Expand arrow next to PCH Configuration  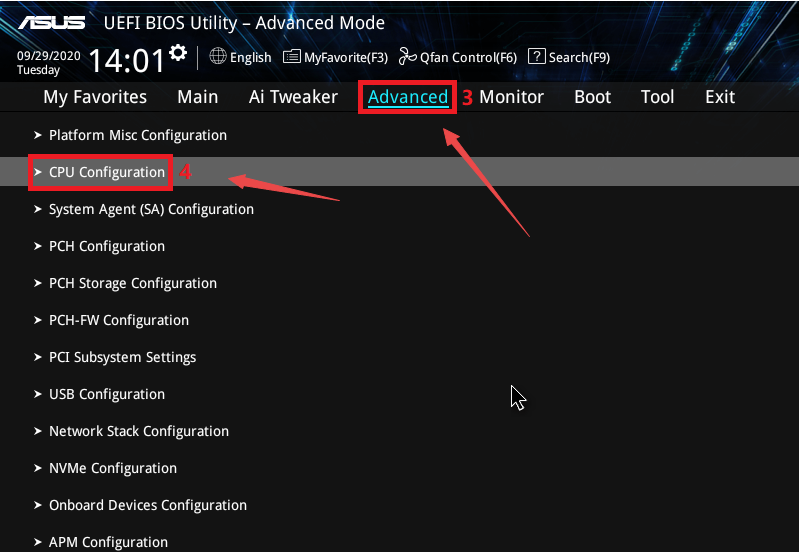[x=38, y=246]
